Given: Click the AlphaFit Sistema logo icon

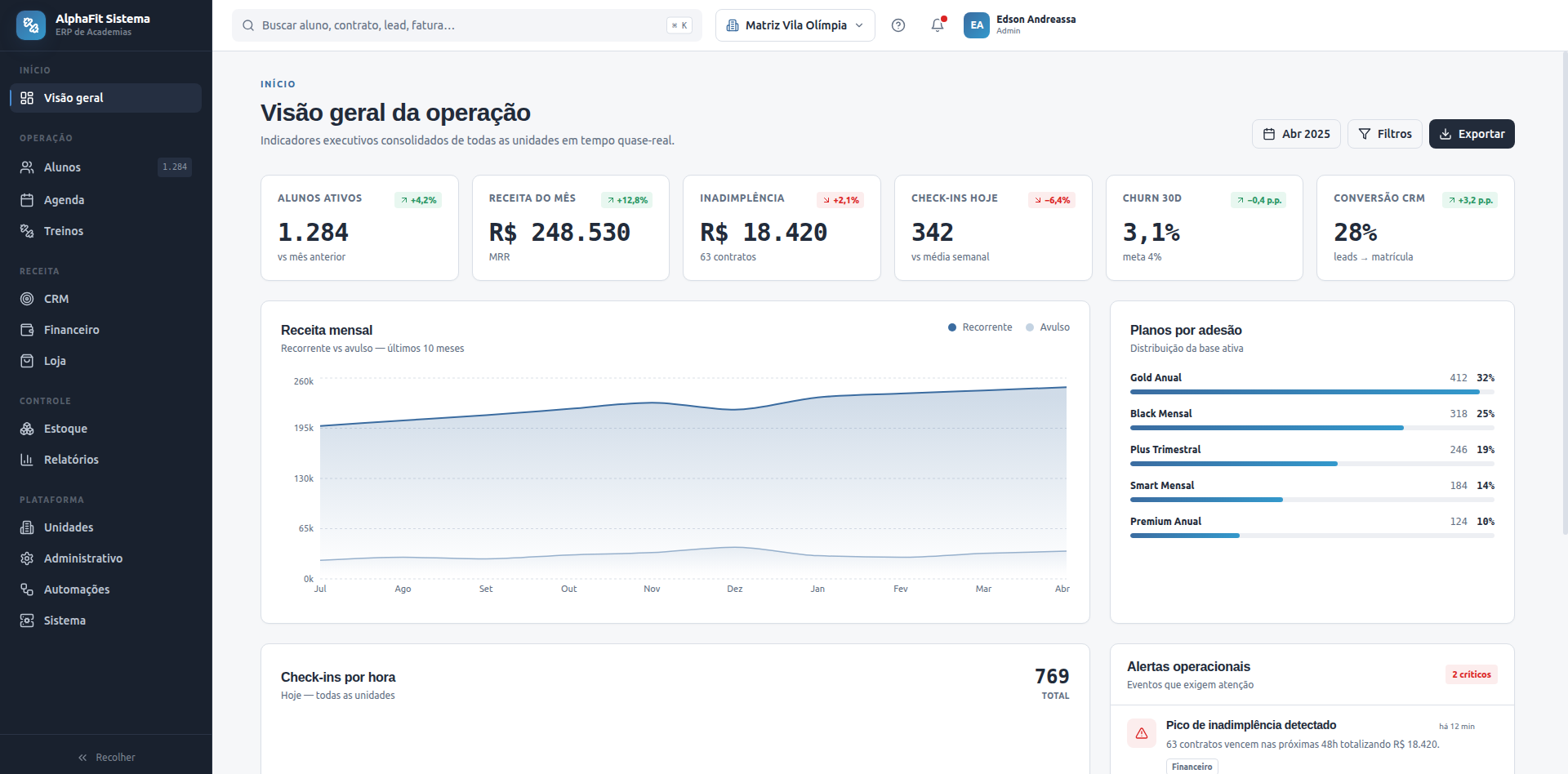Looking at the screenshot, I should tap(31, 25).
